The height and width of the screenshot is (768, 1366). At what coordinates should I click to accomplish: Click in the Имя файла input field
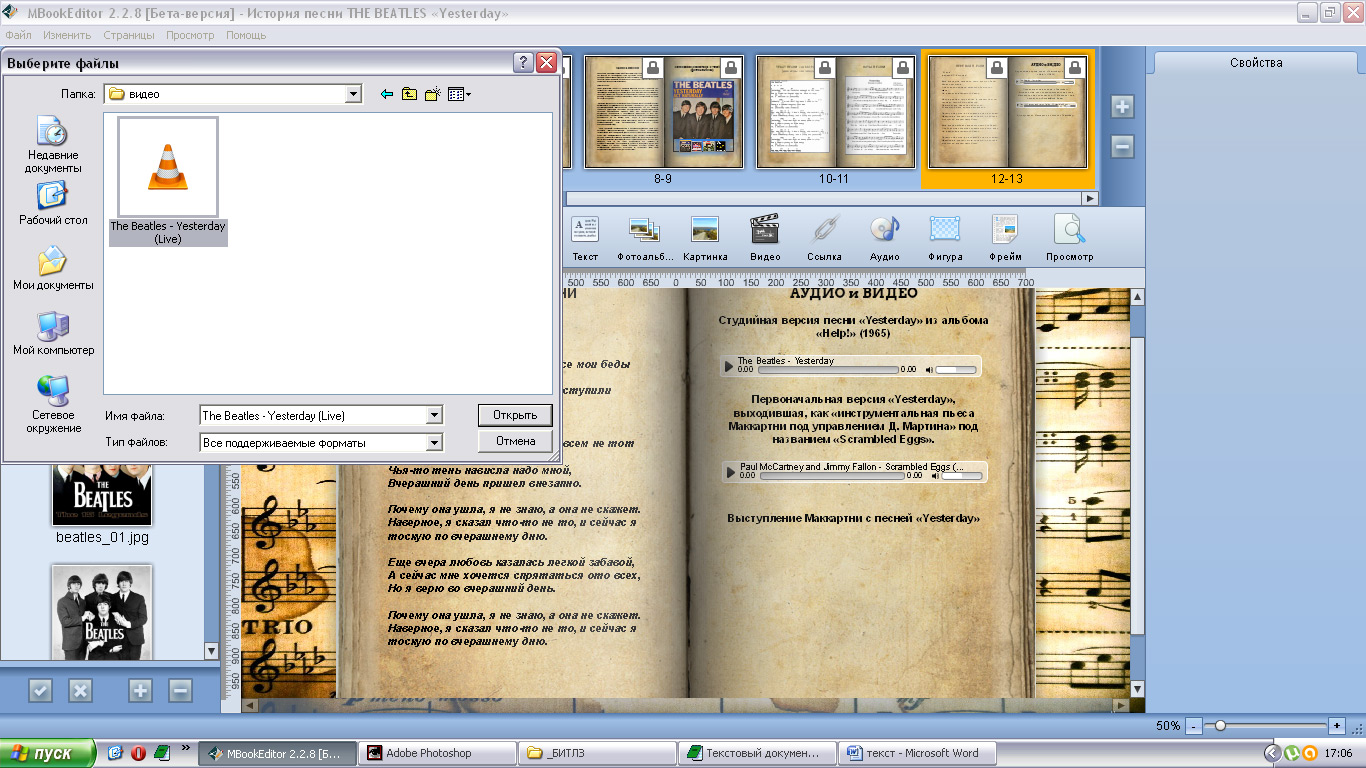(x=312, y=415)
